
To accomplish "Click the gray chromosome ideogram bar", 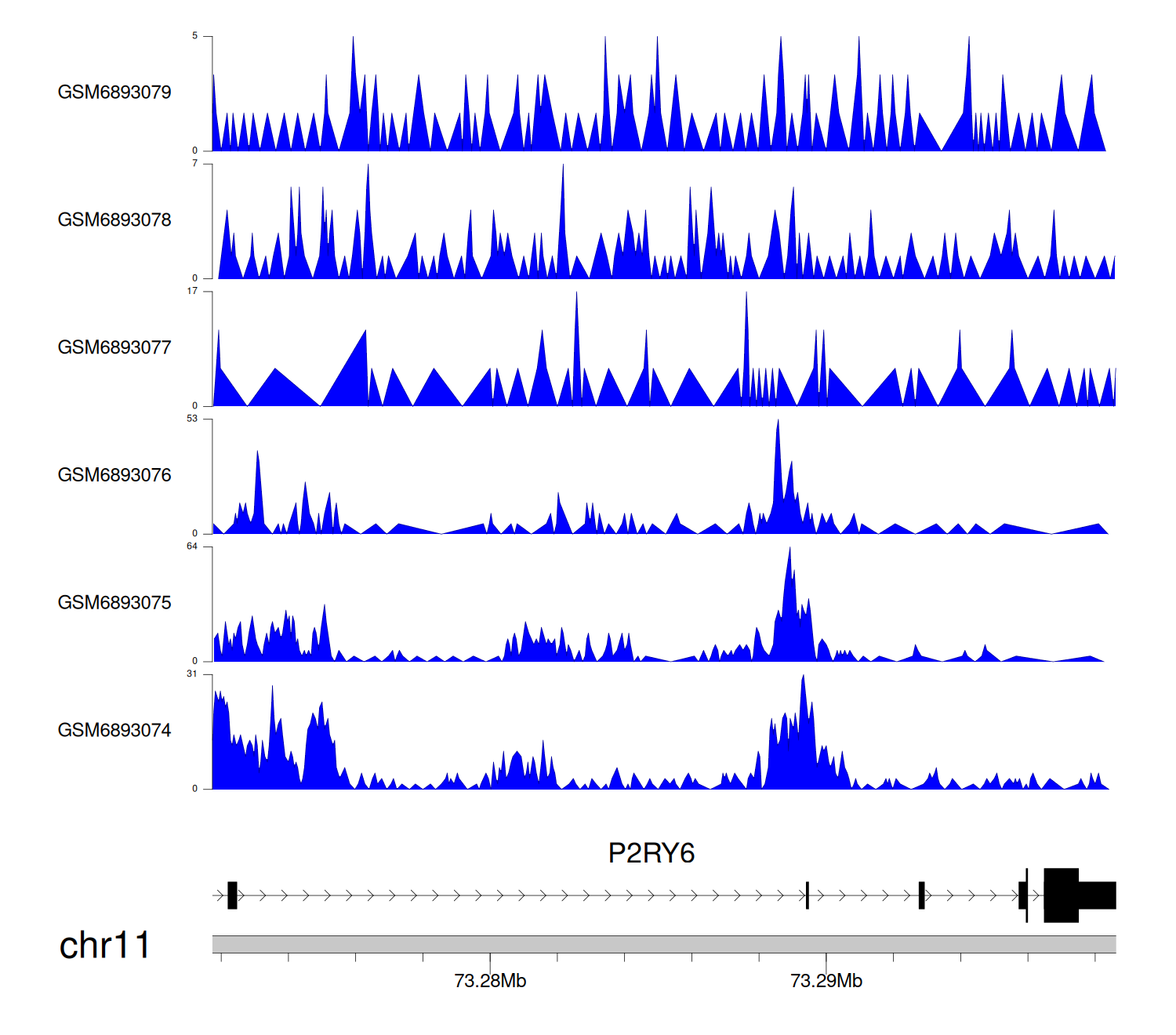I will 663,944.
